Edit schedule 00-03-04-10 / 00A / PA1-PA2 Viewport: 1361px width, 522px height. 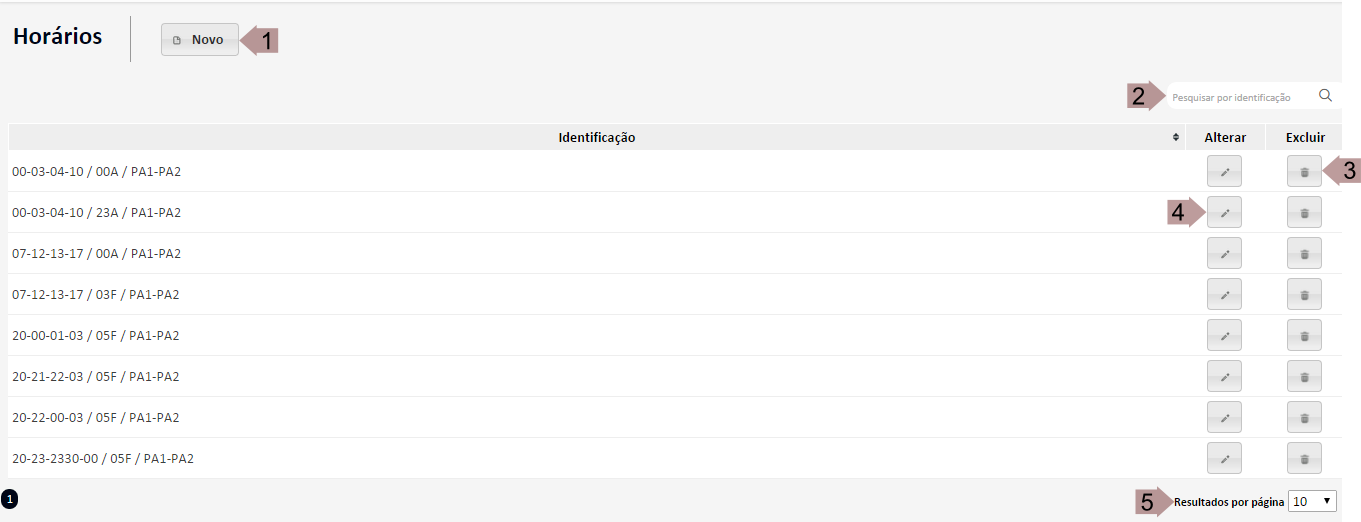click(x=1224, y=172)
